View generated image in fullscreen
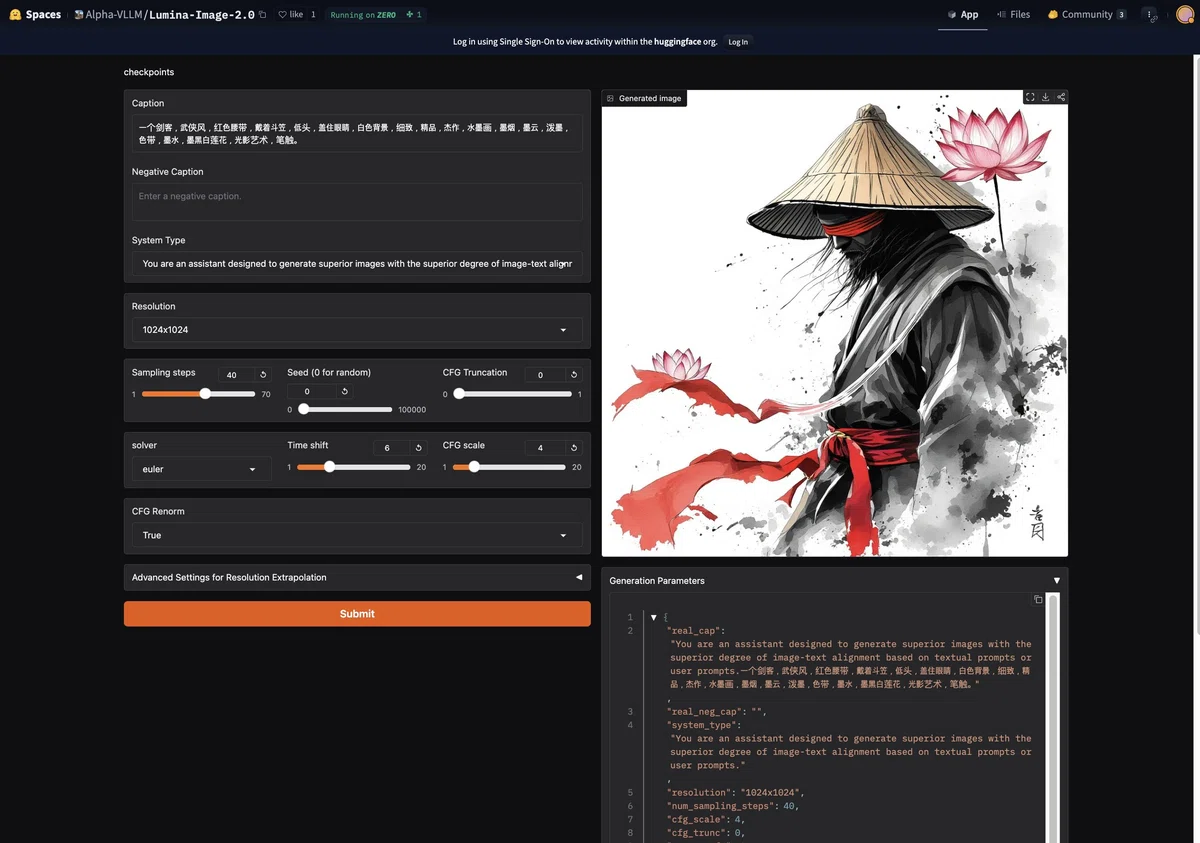 (x=1030, y=97)
